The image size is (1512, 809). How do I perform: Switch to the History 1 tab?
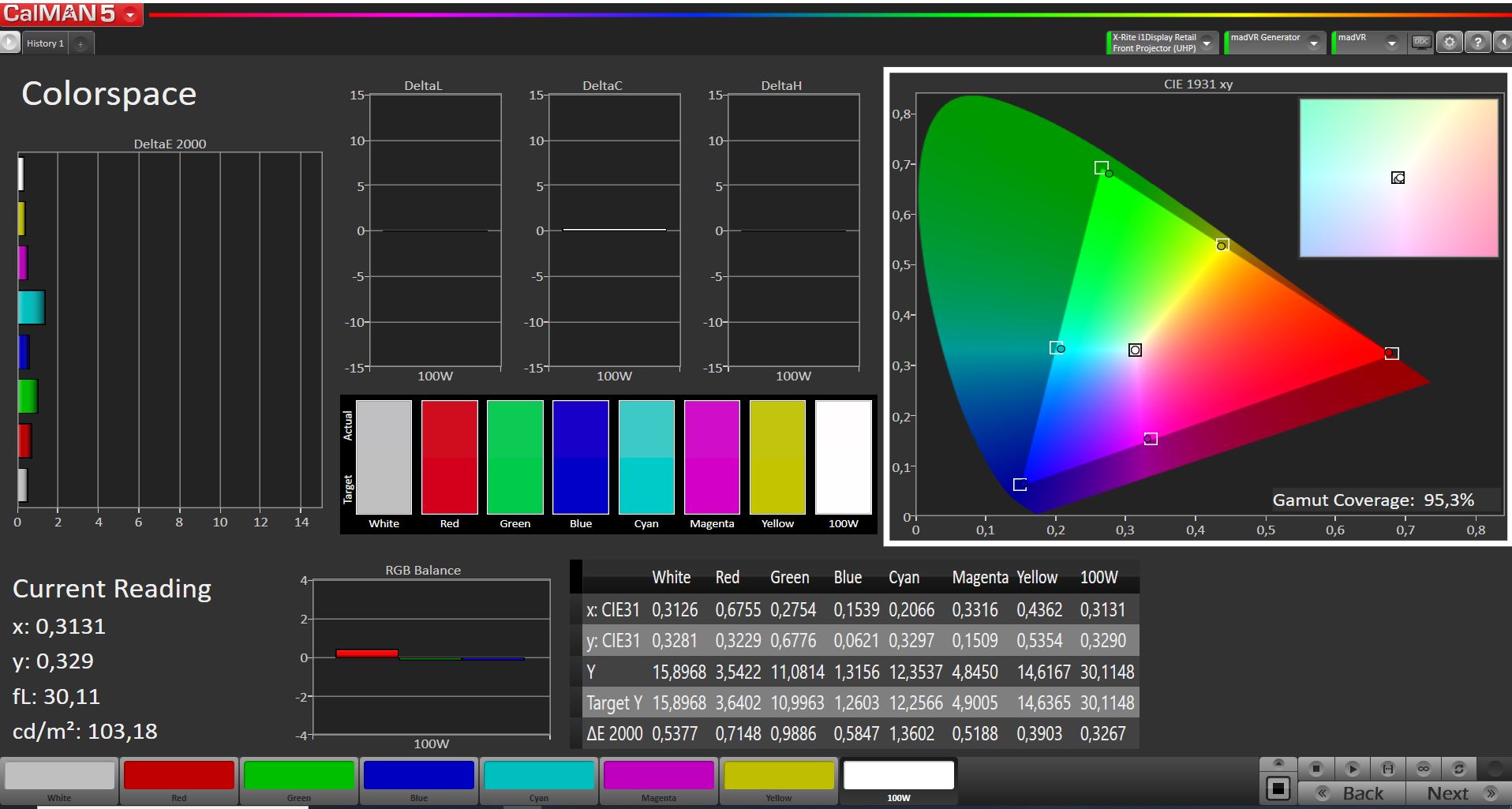pos(45,43)
